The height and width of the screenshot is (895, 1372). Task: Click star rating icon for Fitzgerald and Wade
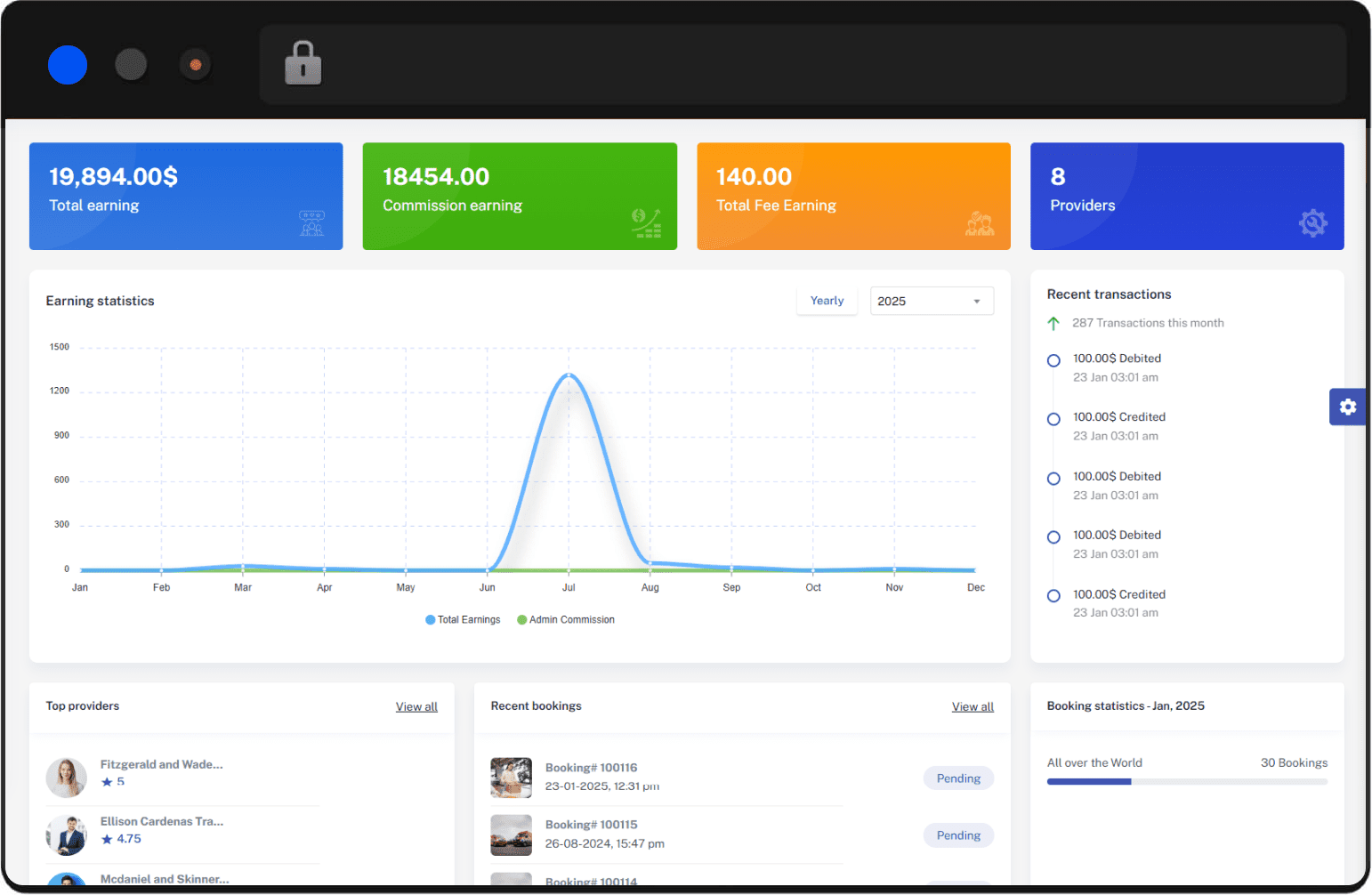(x=107, y=782)
